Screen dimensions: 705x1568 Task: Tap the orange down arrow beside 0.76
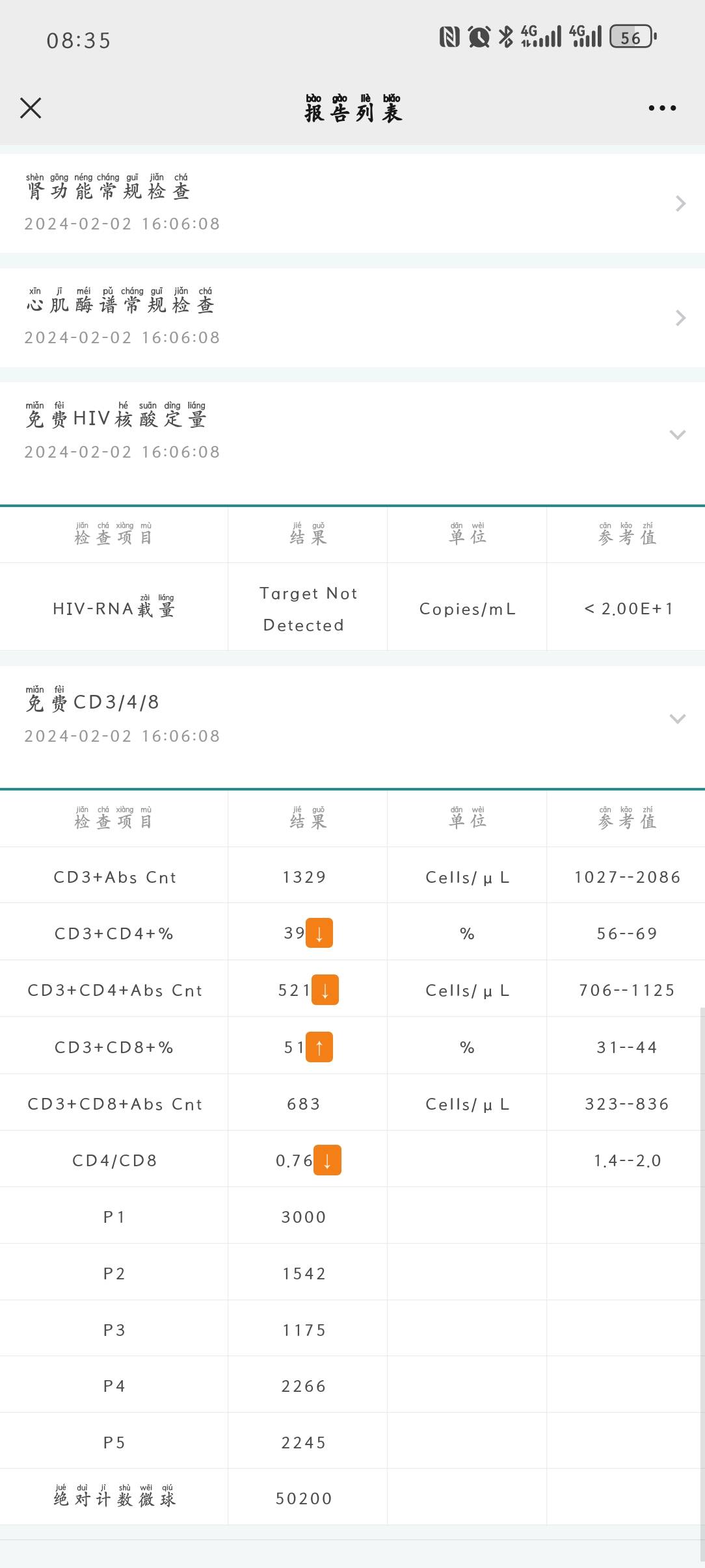327,1160
